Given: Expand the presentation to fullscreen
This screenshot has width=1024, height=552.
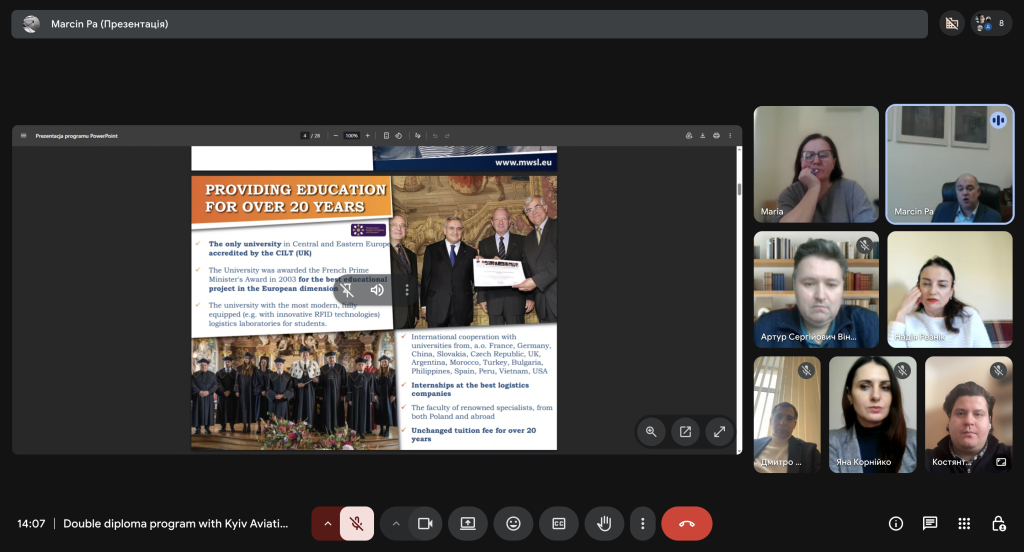Looking at the screenshot, I should (x=719, y=432).
